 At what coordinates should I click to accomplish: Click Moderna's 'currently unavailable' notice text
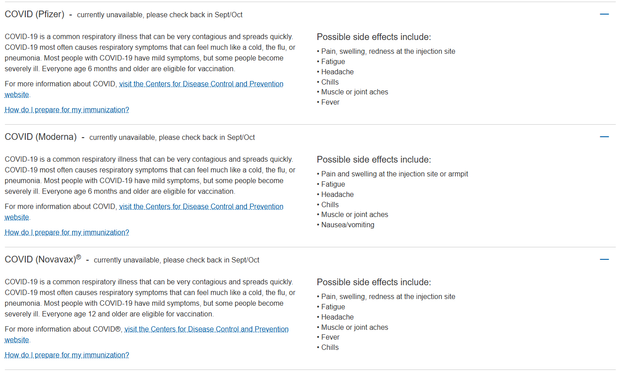pos(172,138)
